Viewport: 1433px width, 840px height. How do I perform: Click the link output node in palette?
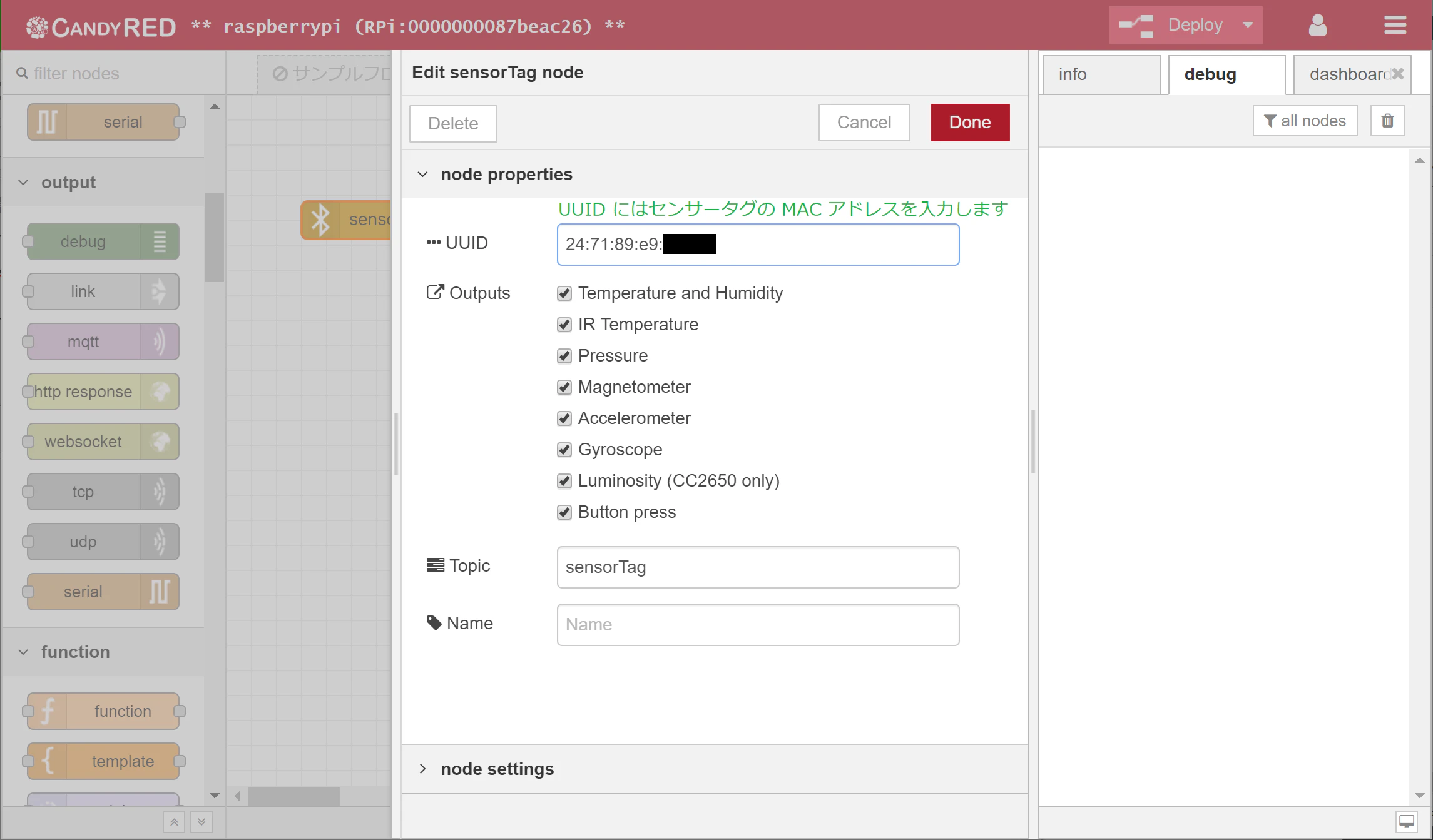tap(103, 291)
